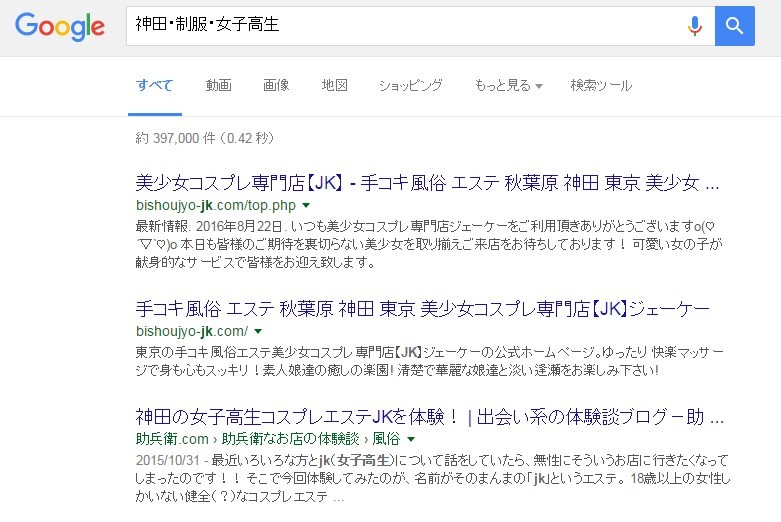Activate voice search microphone icon

coord(694,26)
